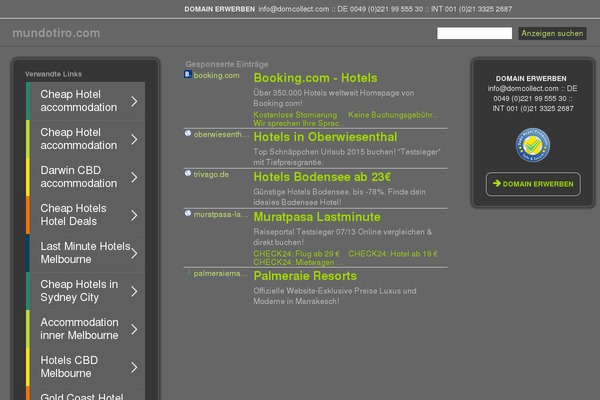Click Keine Buchungsgebühr sitelink

(393, 115)
